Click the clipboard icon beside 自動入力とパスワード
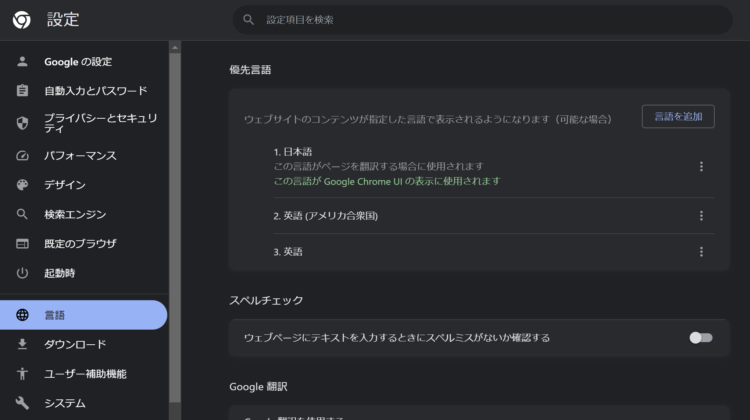 [x=22, y=90]
